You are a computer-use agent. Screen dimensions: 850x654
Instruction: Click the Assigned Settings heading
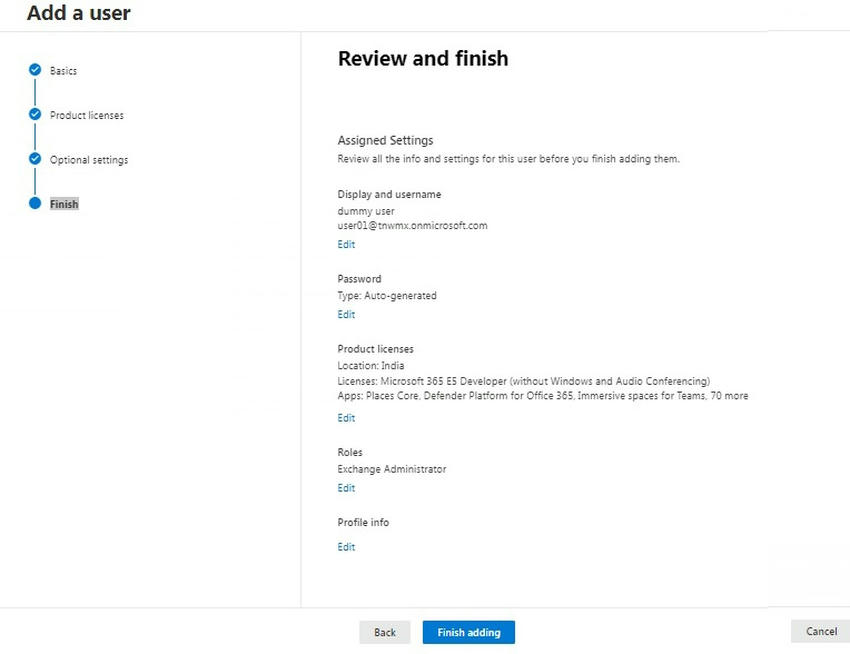click(385, 140)
